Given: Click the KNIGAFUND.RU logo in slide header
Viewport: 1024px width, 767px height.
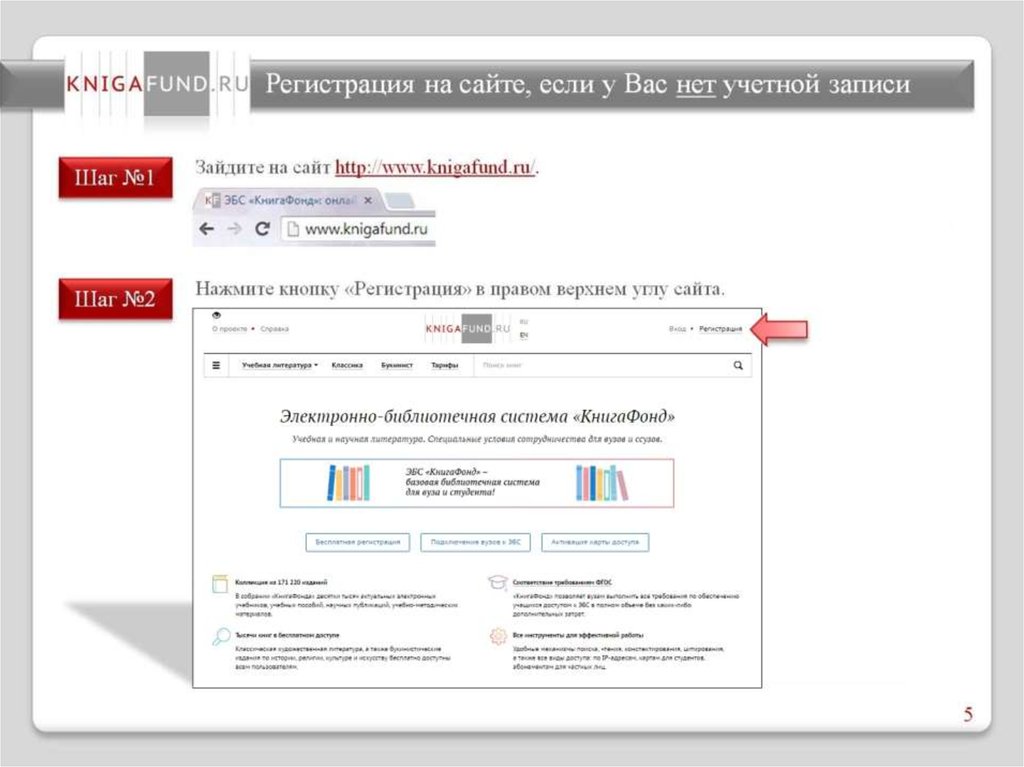Looking at the screenshot, I should pos(157,84).
